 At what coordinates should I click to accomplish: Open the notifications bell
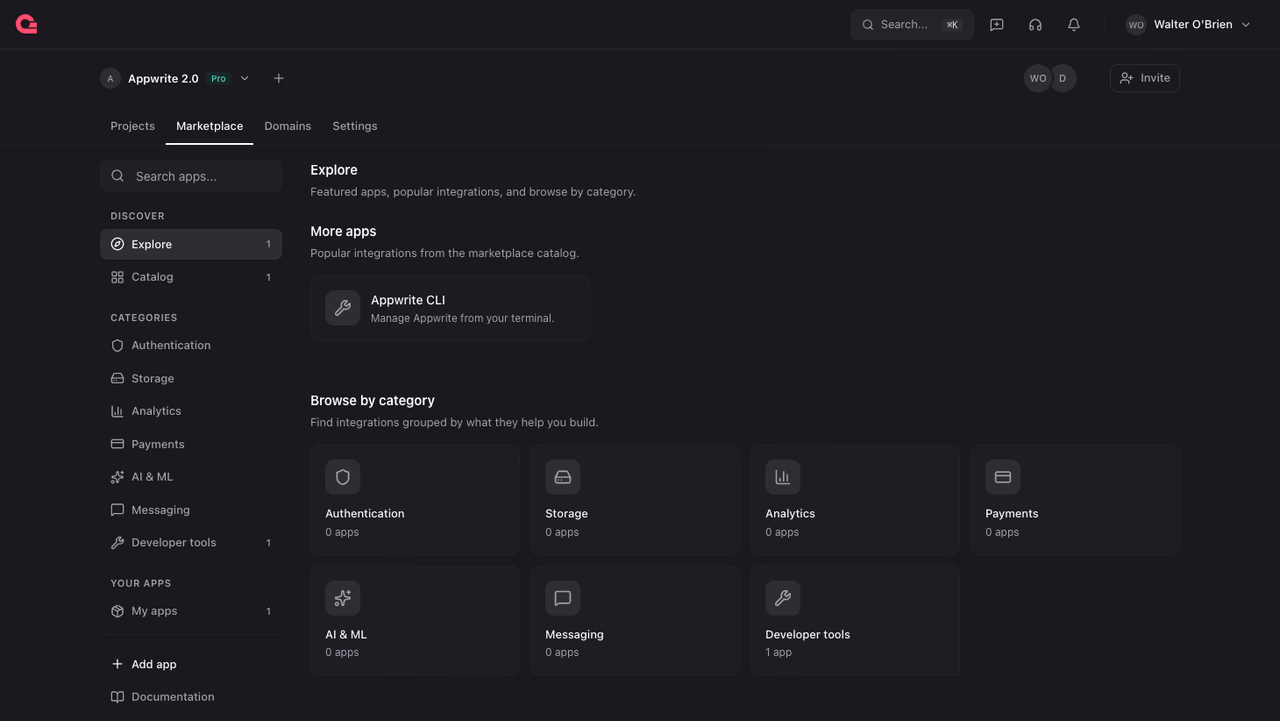coord(1074,24)
